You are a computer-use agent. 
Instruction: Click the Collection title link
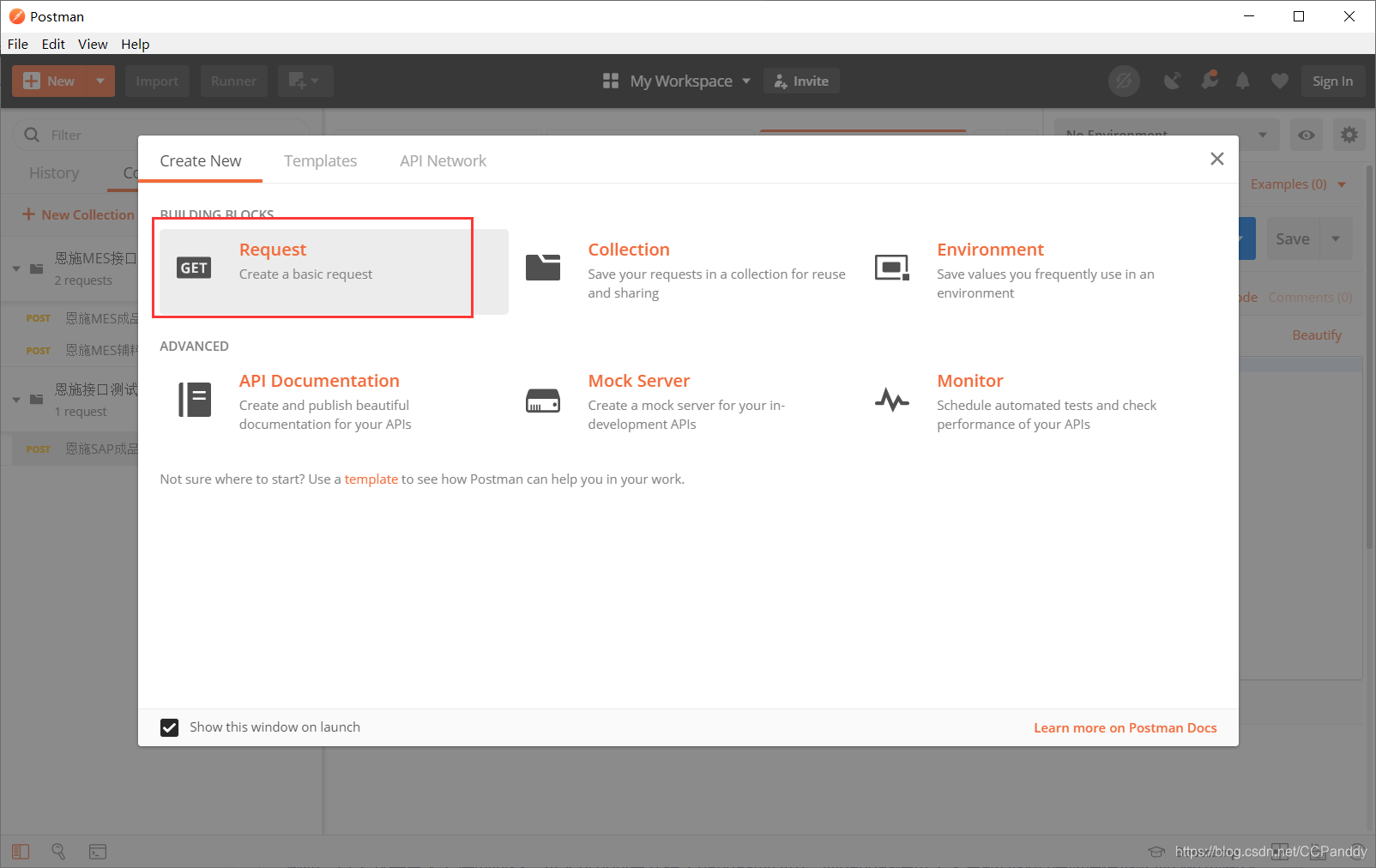click(629, 250)
